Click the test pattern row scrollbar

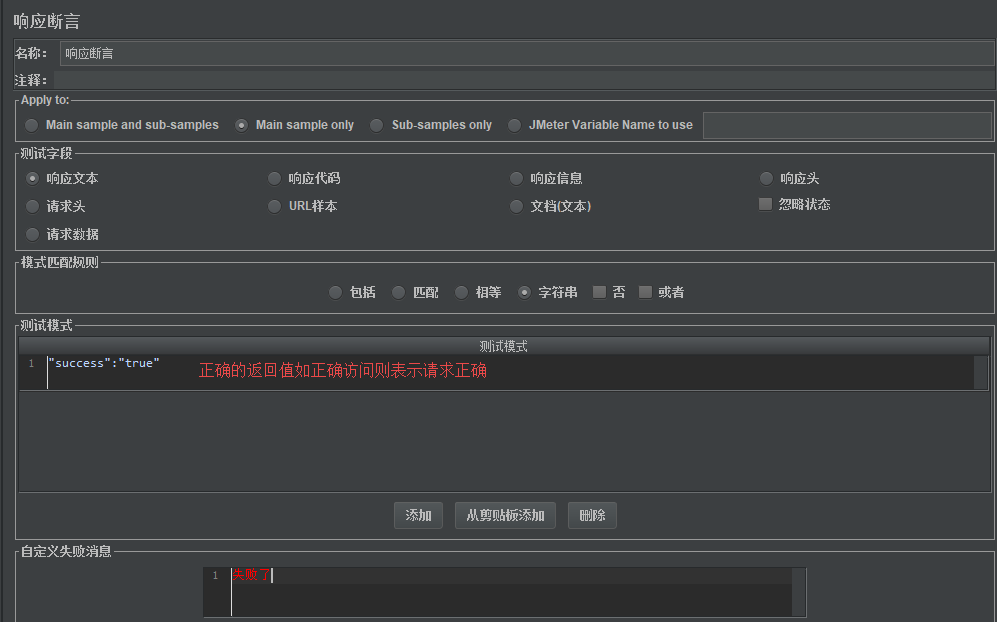tap(981, 372)
